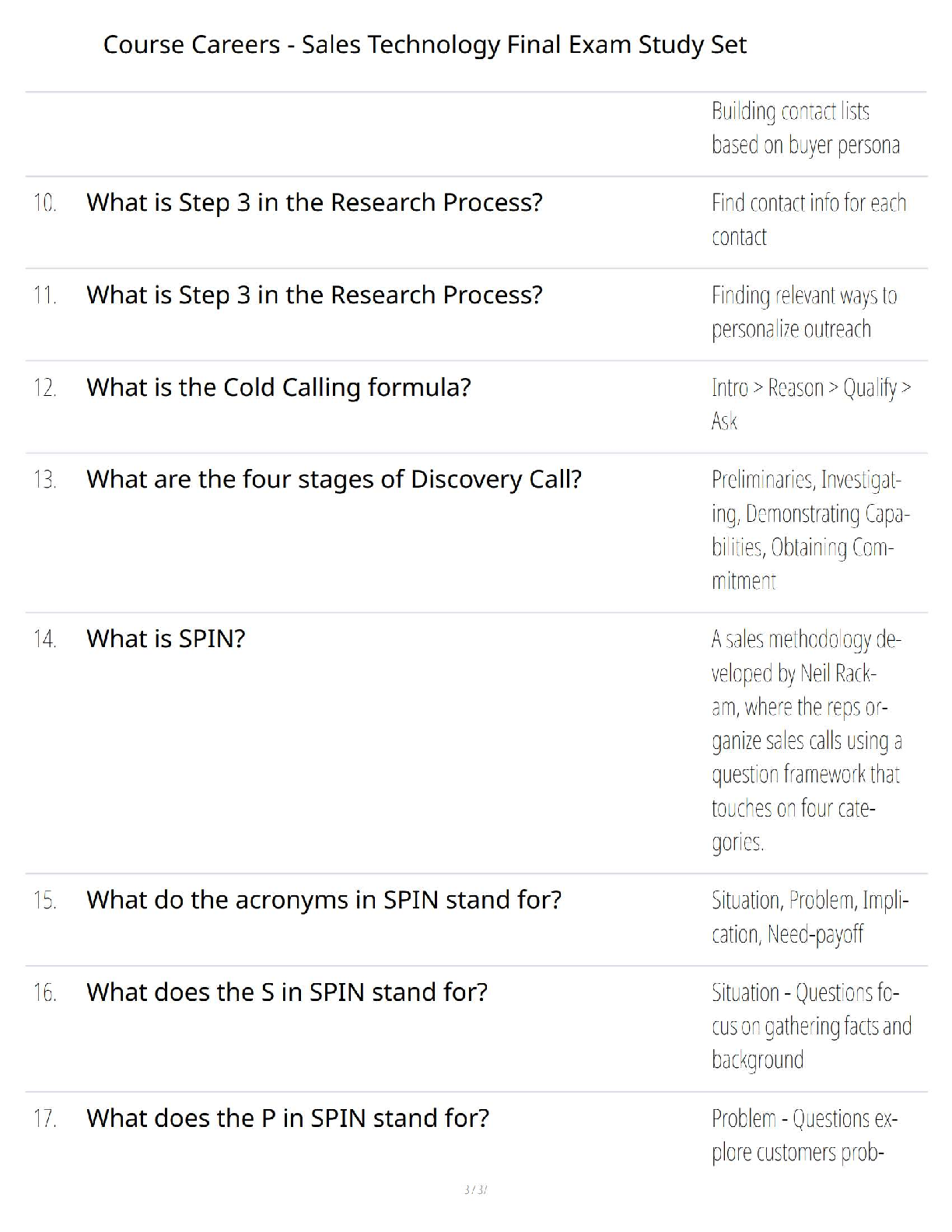Click the "P in SPIN" question
The height and width of the screenshot is (1232, 952).
coord(288,1119)
